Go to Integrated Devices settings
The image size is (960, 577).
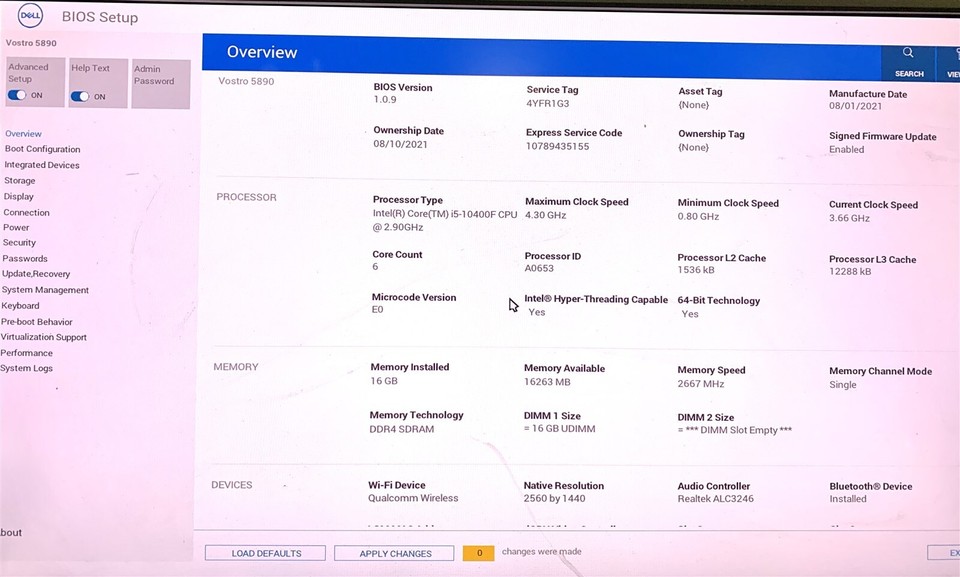42,165
